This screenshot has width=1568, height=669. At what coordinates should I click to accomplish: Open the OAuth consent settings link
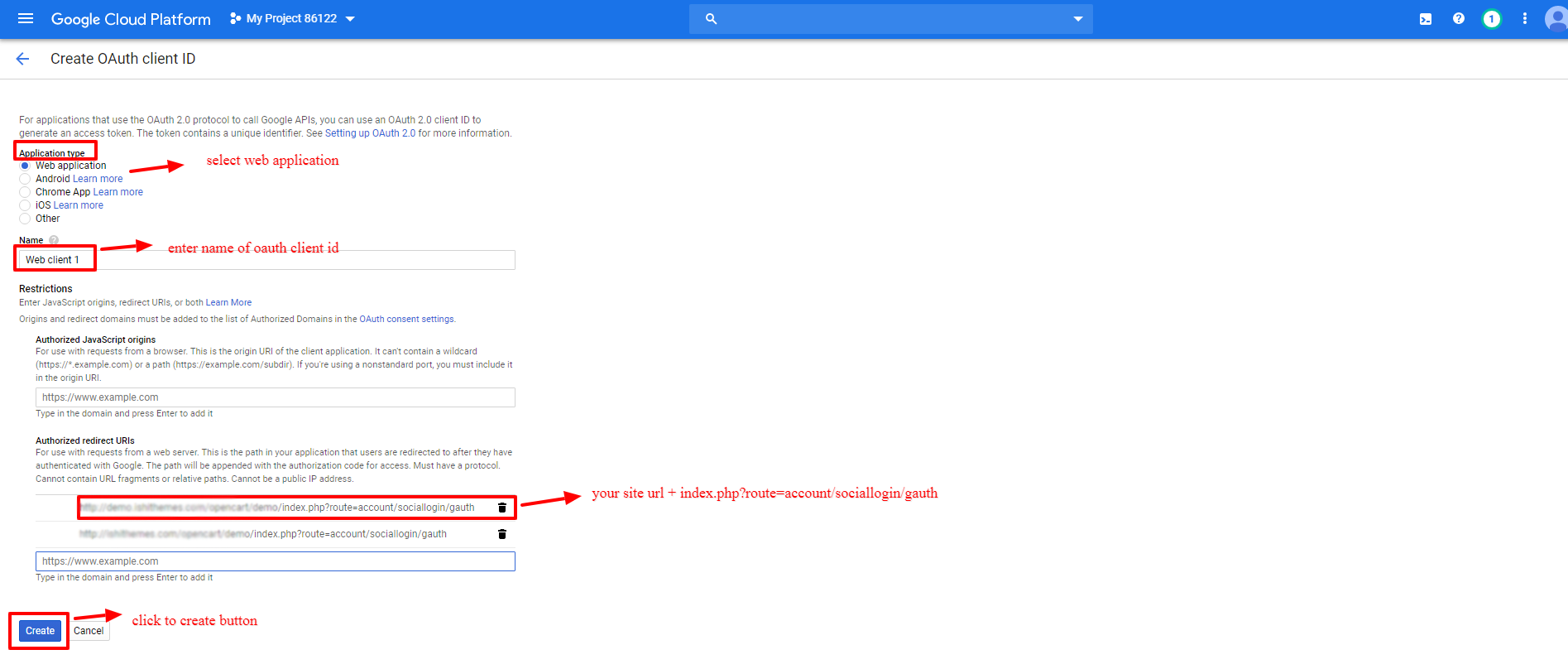[406, 320]
